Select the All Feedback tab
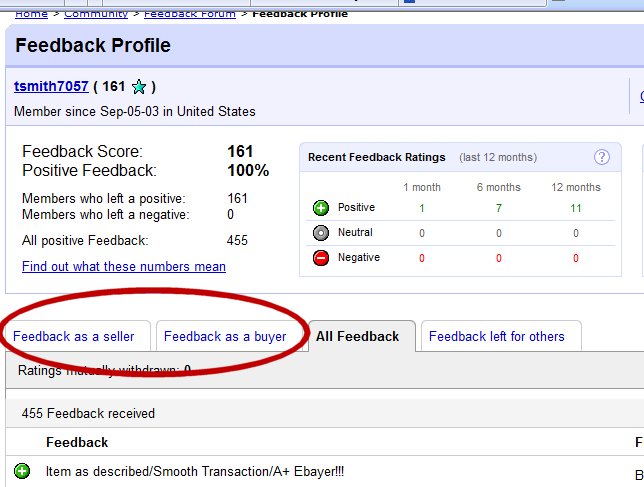Screen dimensions: 644x487 357,337
